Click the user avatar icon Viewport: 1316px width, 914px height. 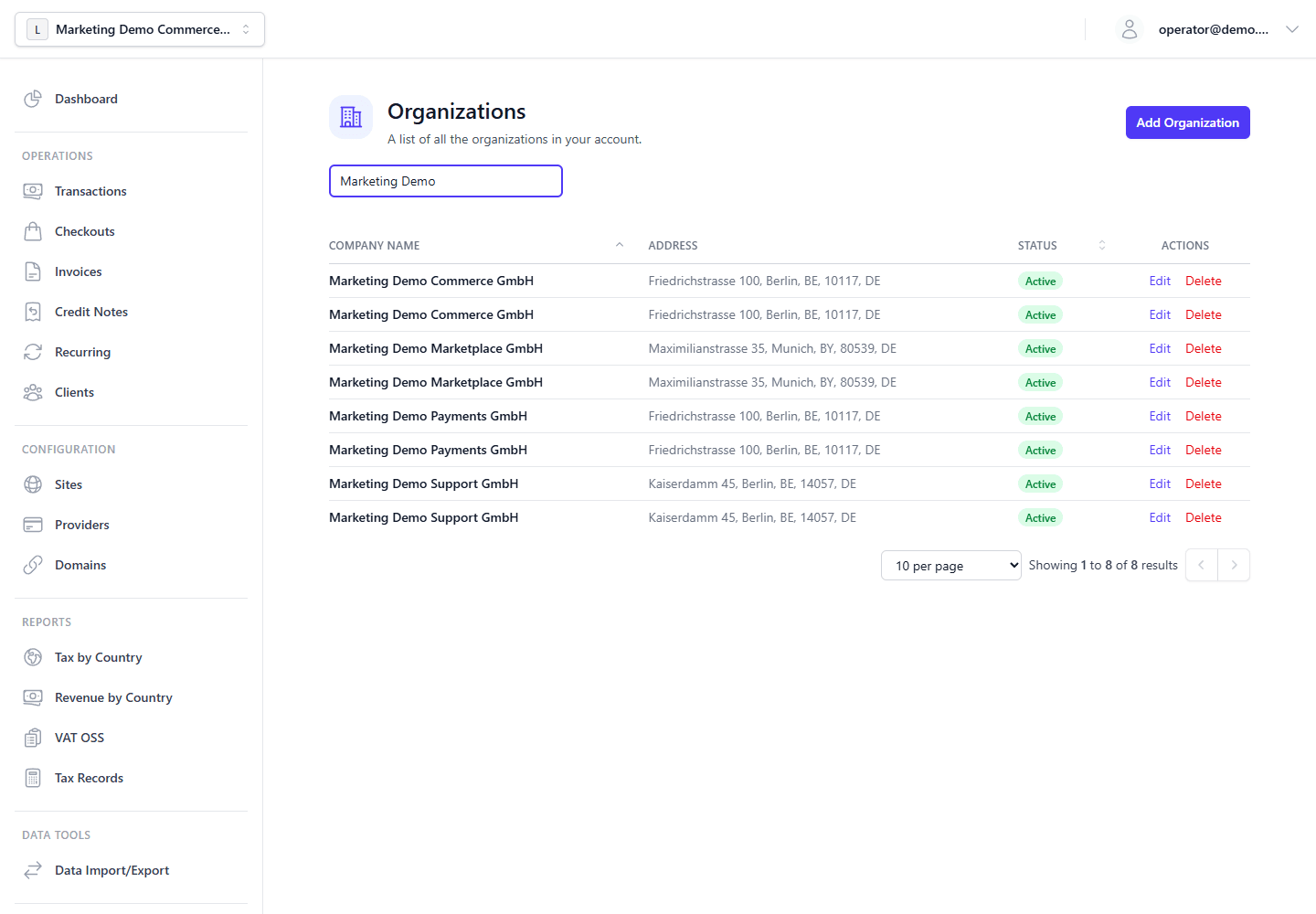click(1130, 29)
